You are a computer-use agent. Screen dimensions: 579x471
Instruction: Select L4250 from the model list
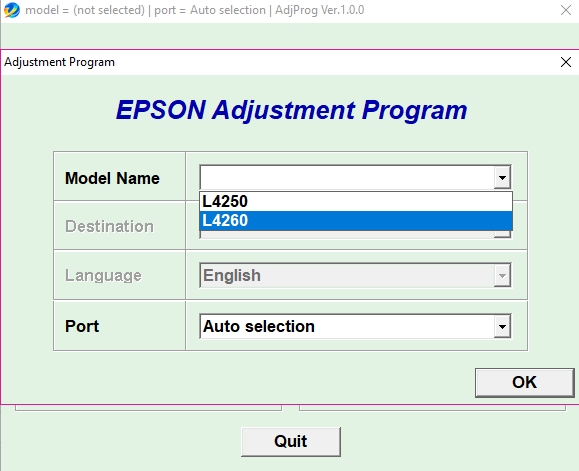pos(356,202)
